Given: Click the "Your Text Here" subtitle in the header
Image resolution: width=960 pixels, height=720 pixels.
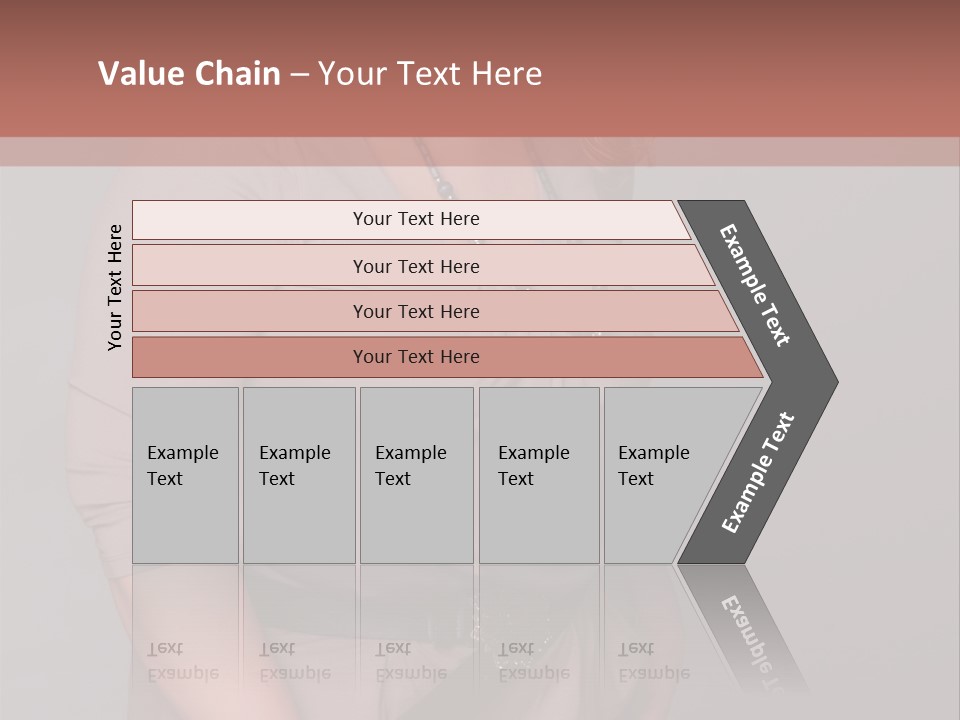Looking at the screenshot, I should [x=430, y=73].
